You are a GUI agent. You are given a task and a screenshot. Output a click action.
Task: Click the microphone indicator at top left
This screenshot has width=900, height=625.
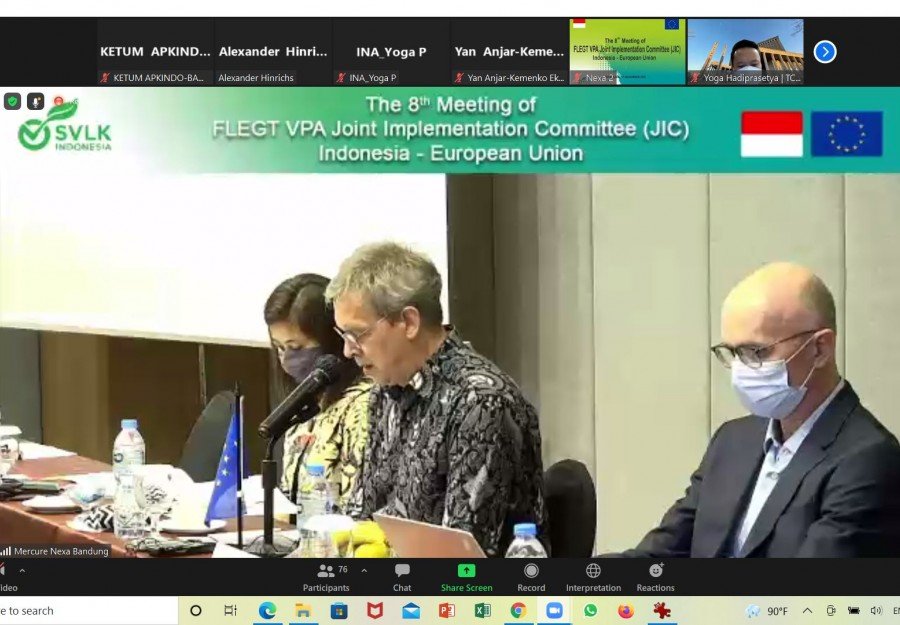[x=36, y=102]
